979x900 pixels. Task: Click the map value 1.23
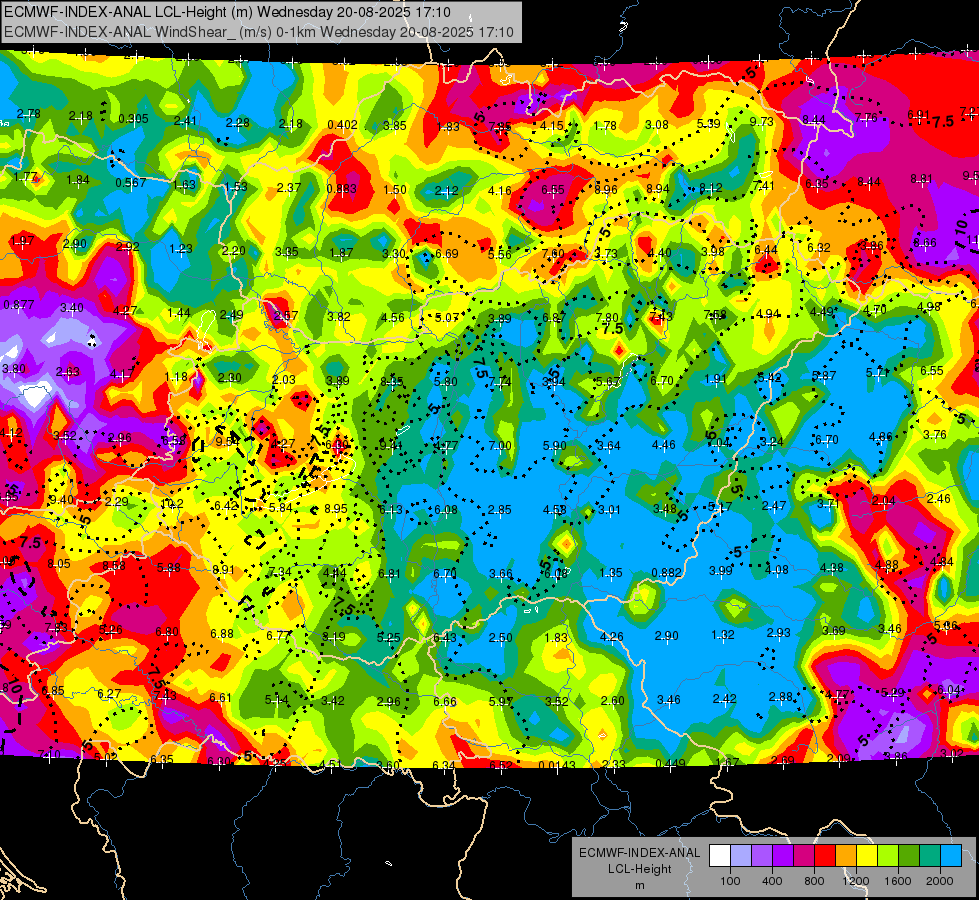coord(181,249)
